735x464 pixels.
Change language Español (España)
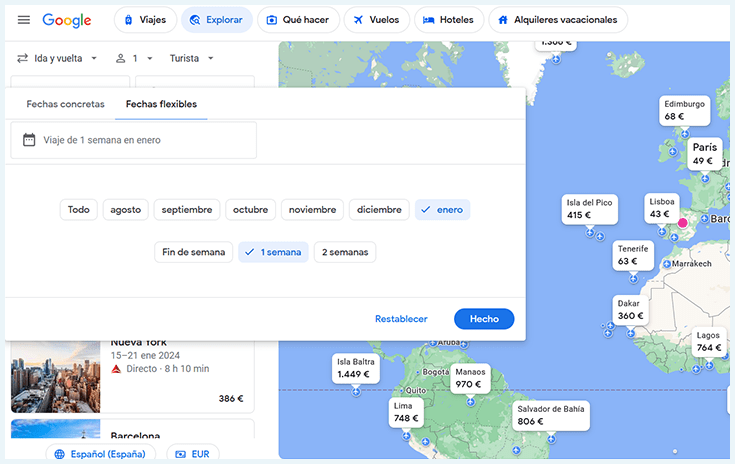tap(100, 454)
